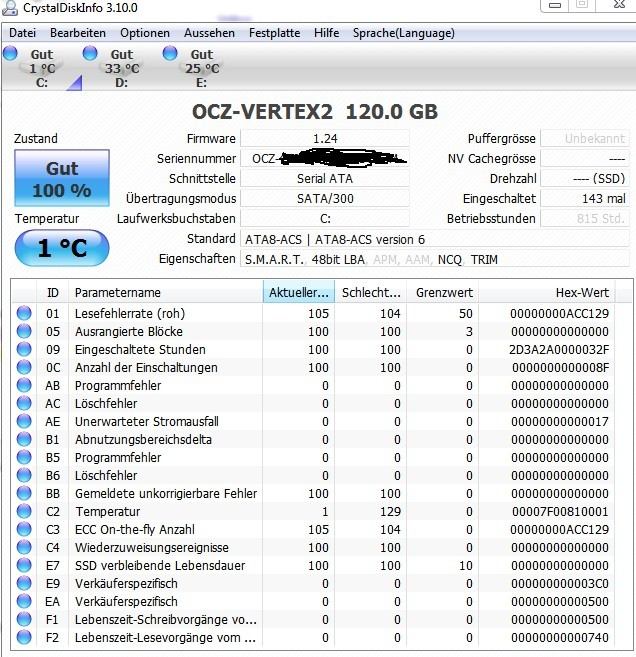Sort by Parametername column header
This screenshot has height=657, width=636.
click(165, 292)
